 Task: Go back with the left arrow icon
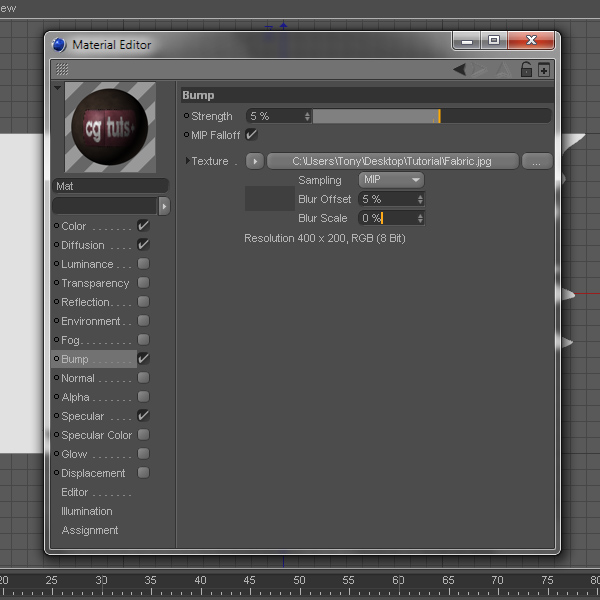click(x=459, y=69)
